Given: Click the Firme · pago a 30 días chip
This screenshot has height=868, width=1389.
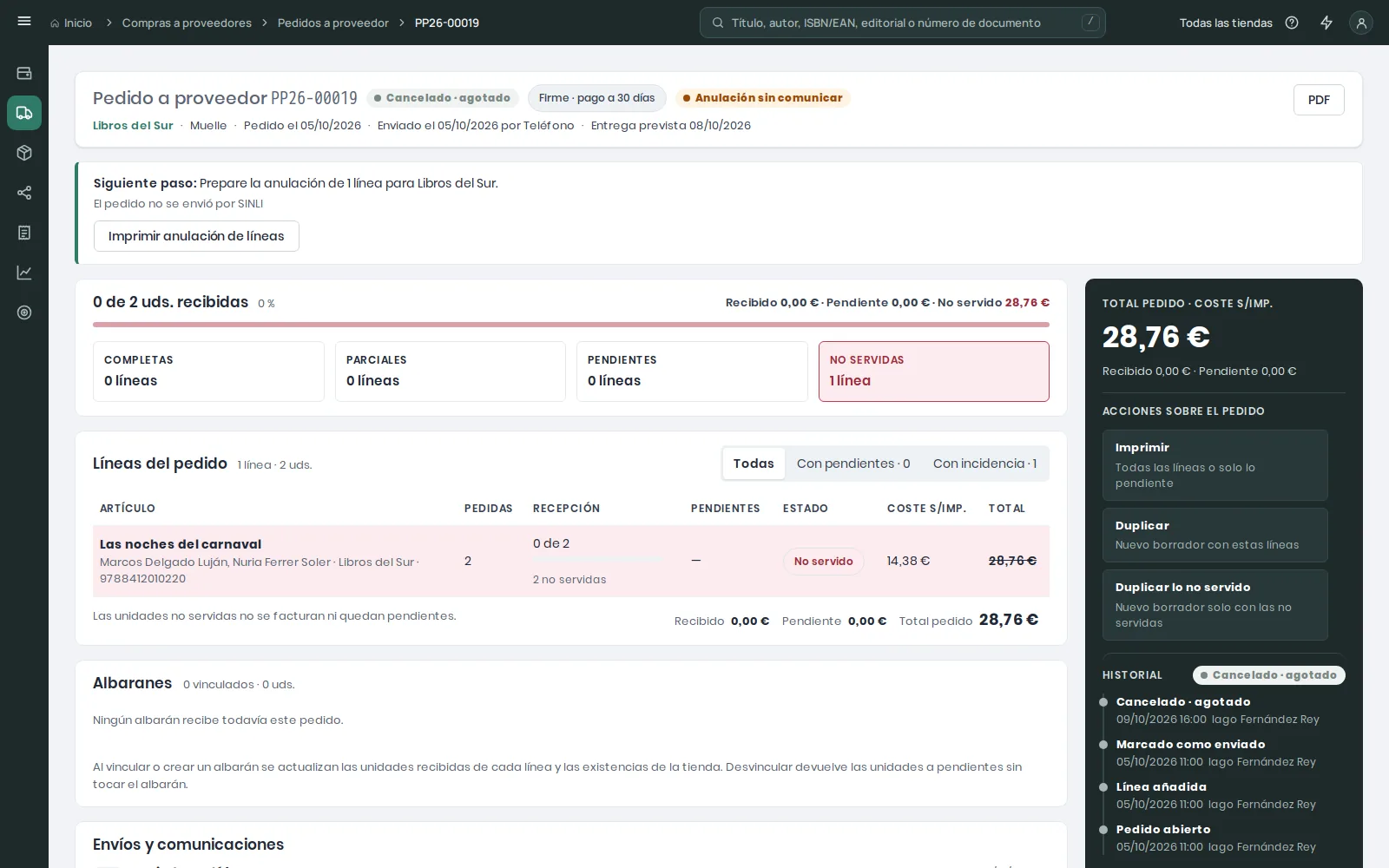Looking at the screenshot, I should pos(596,98).
